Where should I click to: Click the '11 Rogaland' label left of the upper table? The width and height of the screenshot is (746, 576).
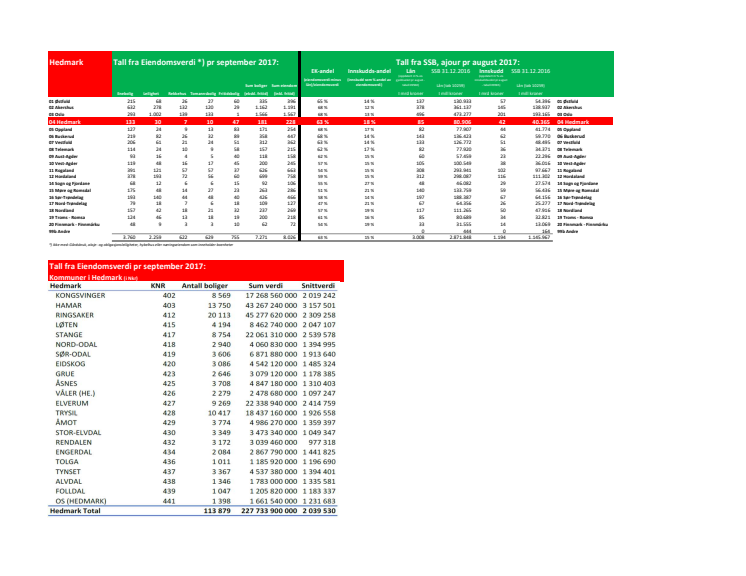(61, 170)
